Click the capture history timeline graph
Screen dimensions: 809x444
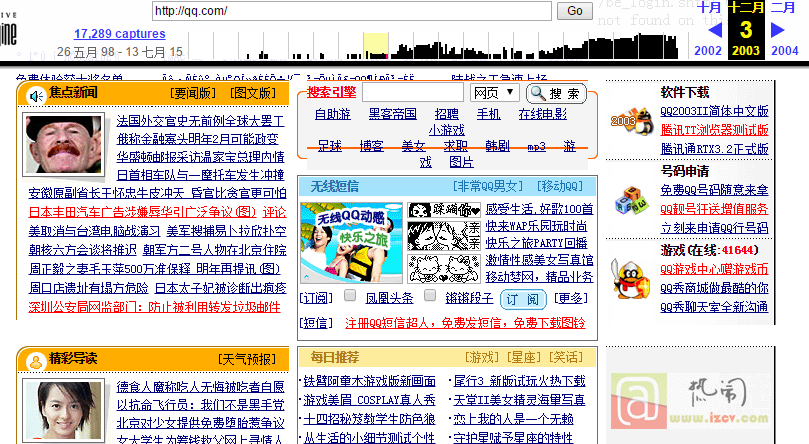pos(432,46)
